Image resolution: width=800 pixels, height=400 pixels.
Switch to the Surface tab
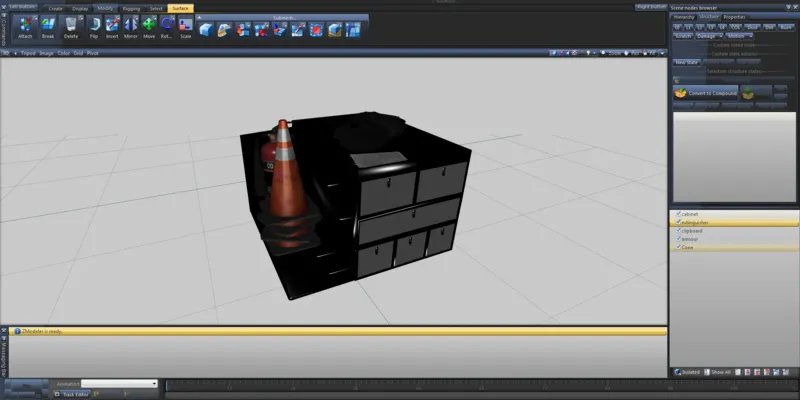pyautogui.click(x=180, y=8)
